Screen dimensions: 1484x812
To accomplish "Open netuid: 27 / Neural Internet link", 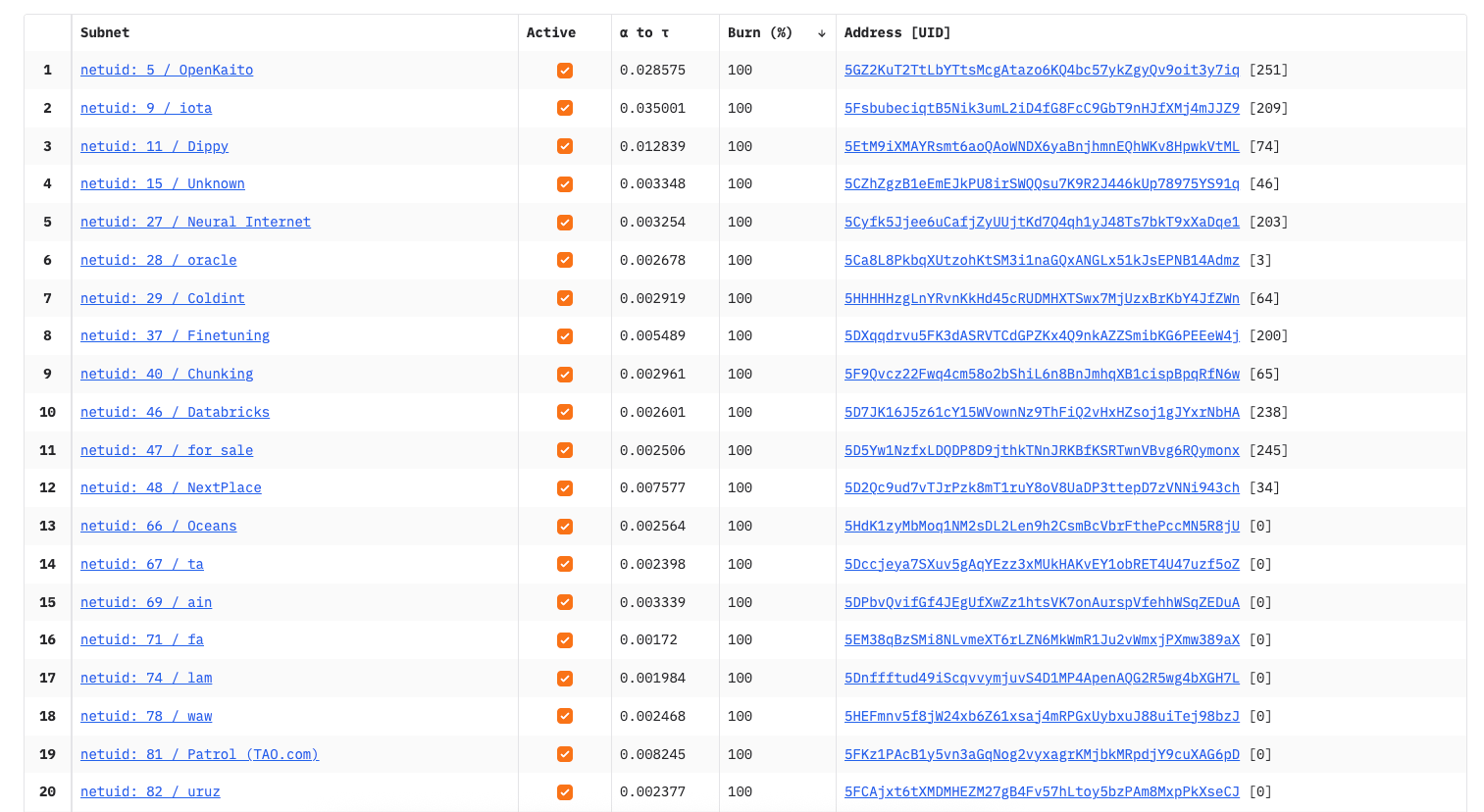I will tap(195, 222).
